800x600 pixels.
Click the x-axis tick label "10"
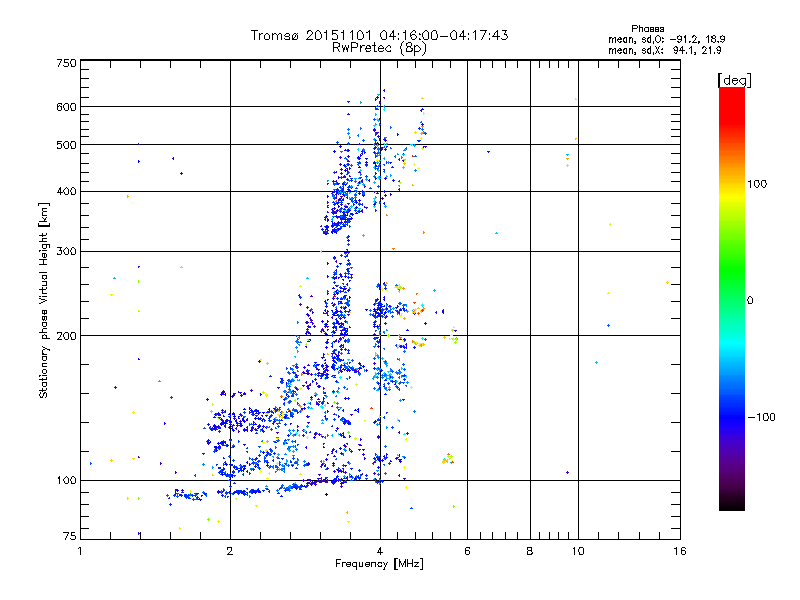coord(578,551)
